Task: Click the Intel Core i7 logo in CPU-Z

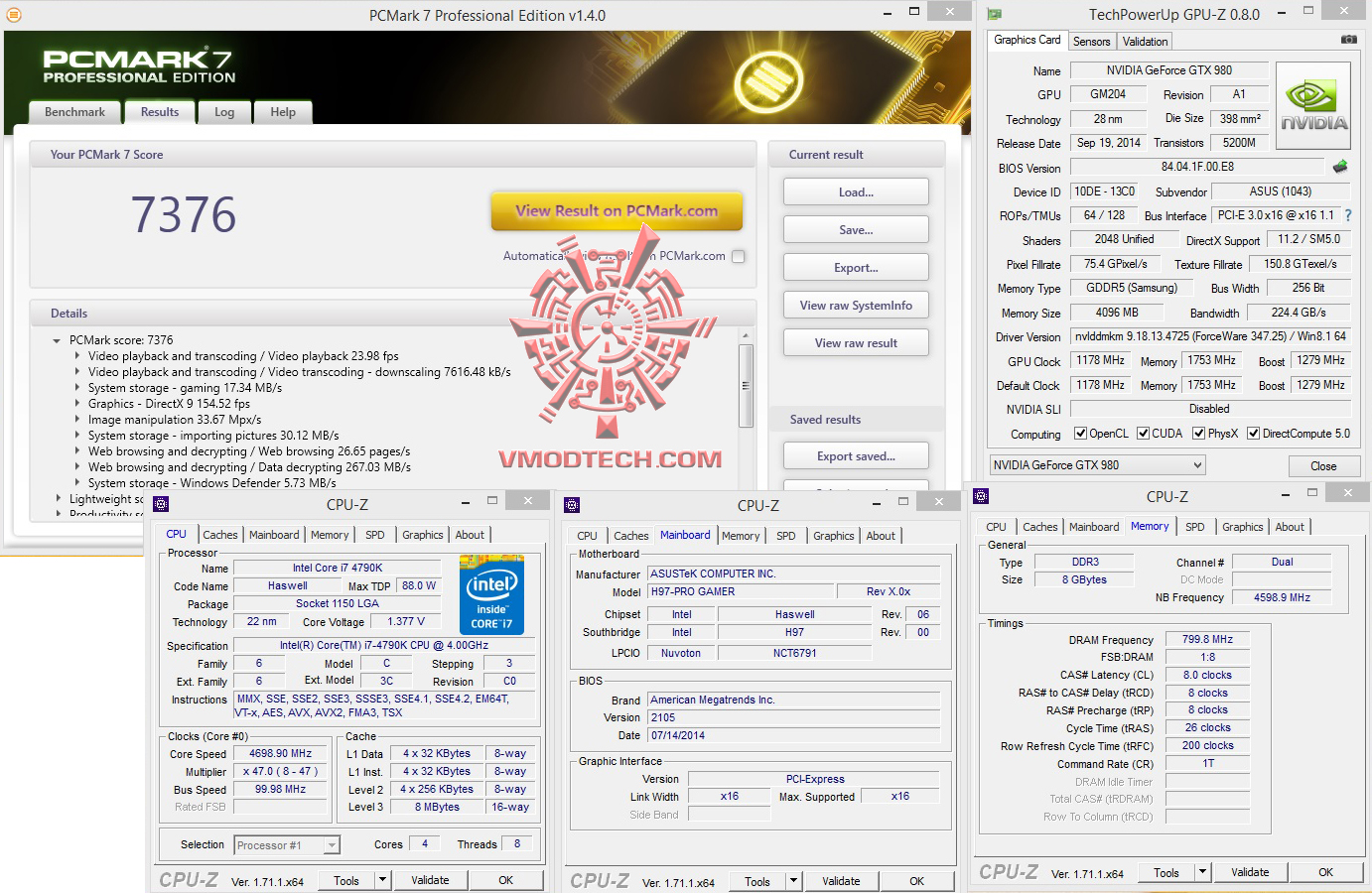Action: [491, 595]
